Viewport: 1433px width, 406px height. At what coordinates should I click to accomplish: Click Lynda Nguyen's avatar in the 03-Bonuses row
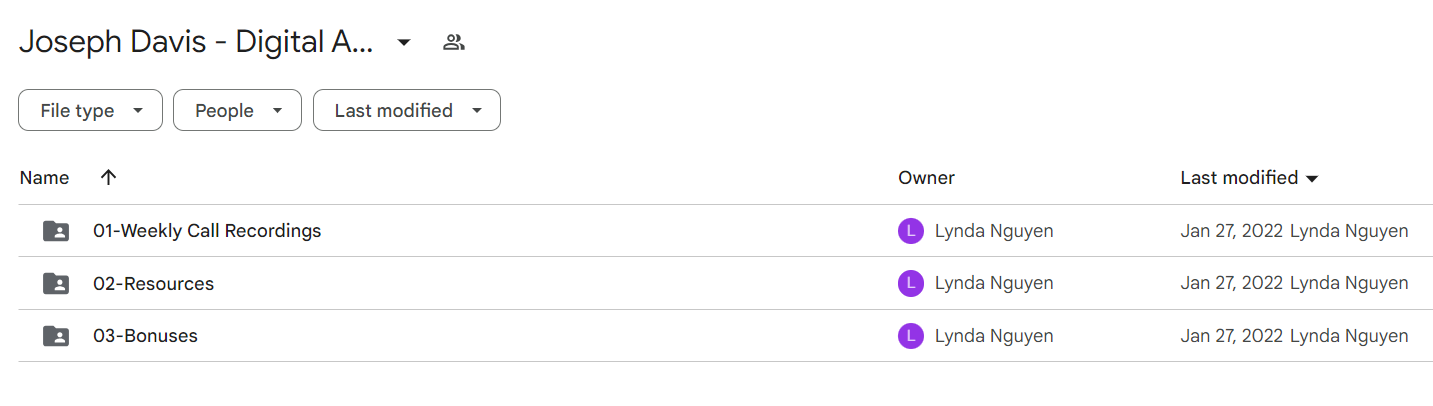(910, 335)
